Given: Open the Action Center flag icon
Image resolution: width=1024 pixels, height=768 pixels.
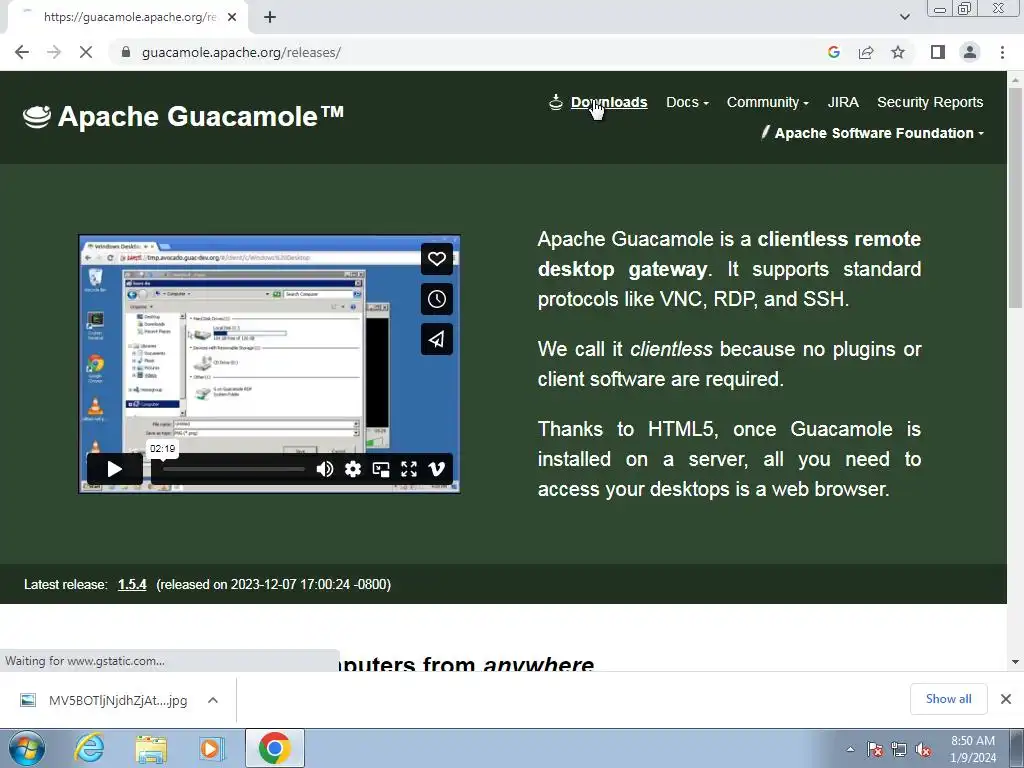Looking at the screenshot, I should pyautogui.click(x=875, y=749).
